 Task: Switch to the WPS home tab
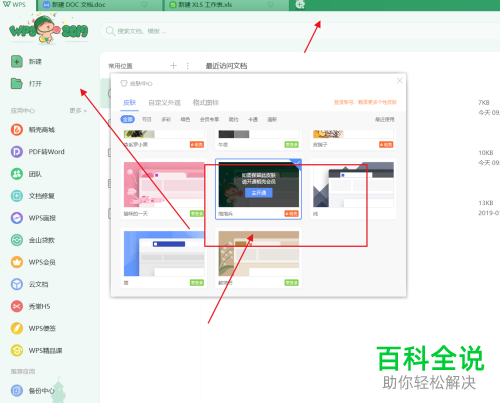(15, 5)
